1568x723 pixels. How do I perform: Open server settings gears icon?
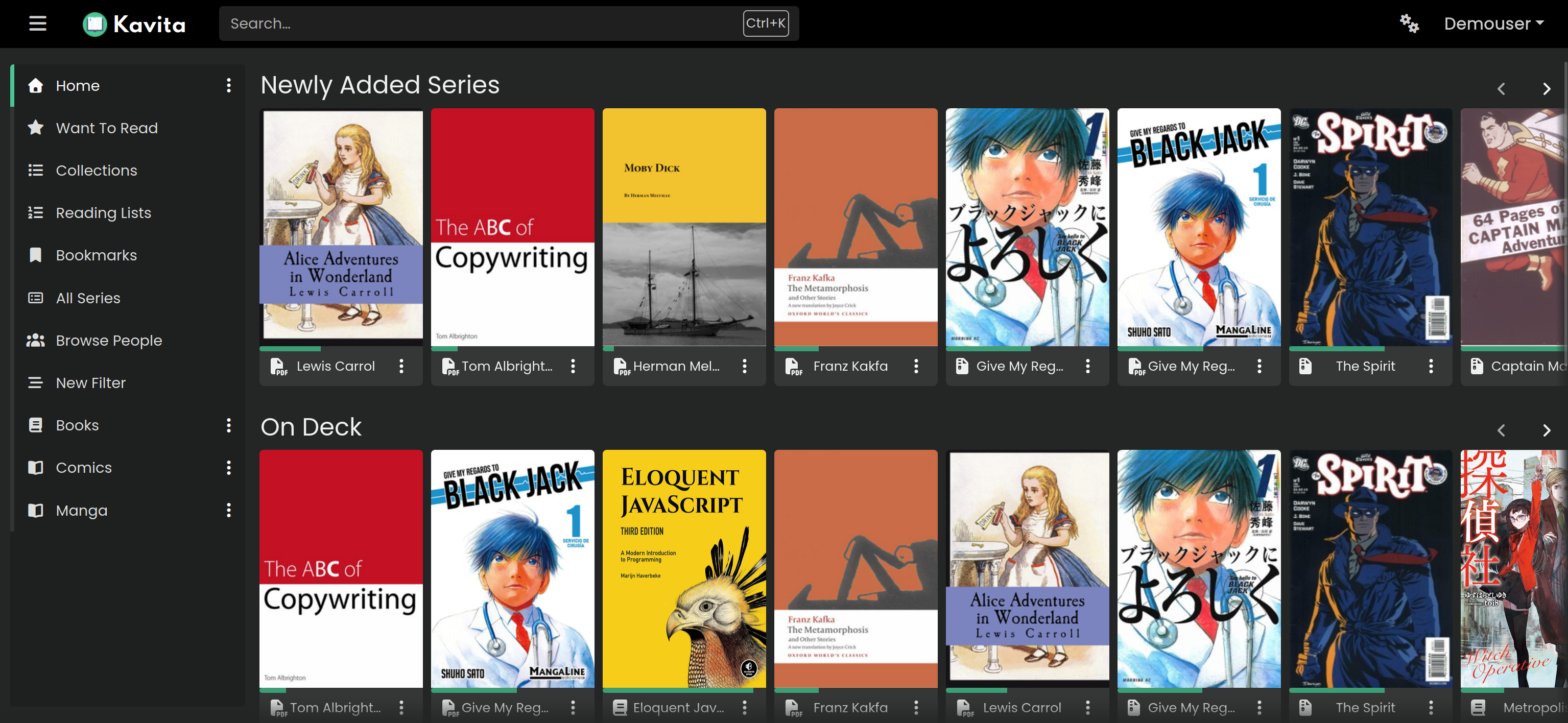click(x=1409, y=23)
